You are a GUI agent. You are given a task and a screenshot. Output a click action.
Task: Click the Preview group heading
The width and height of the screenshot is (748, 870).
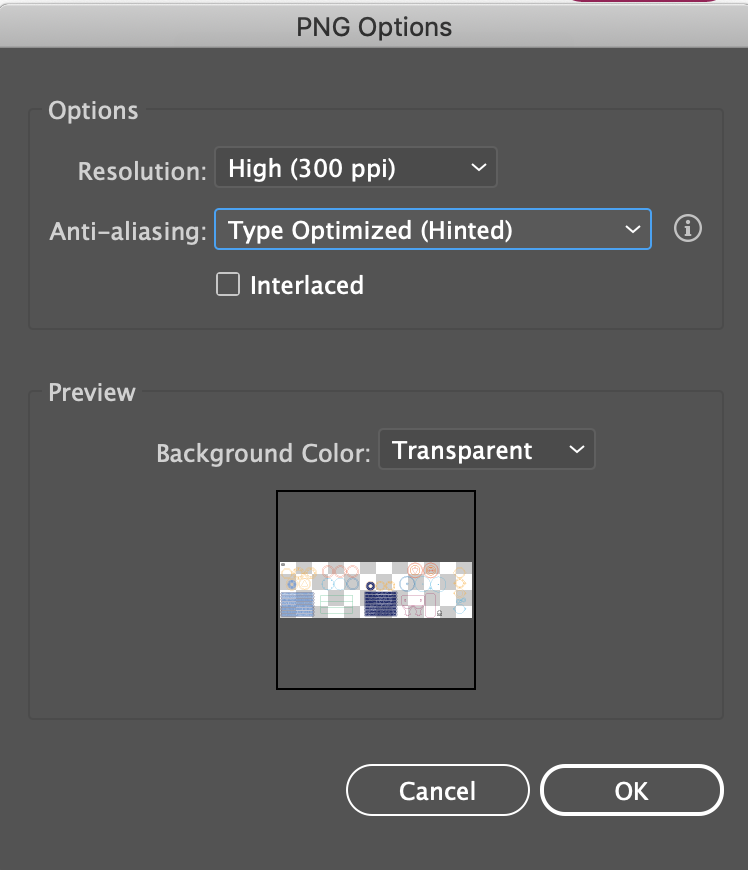tap(92, 392)
